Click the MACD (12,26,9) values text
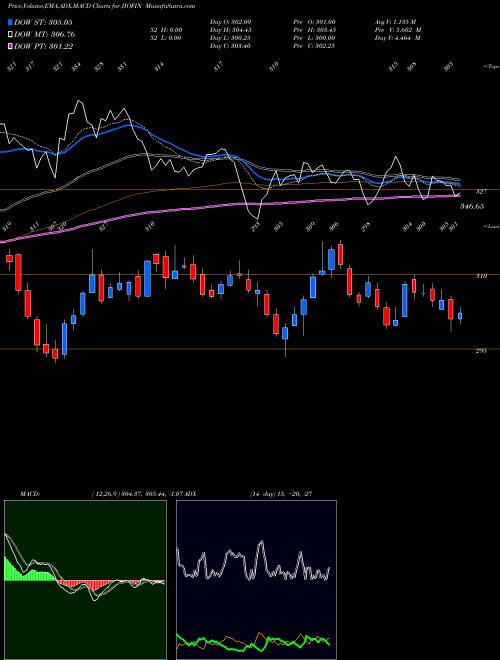 tap(138, 494)
